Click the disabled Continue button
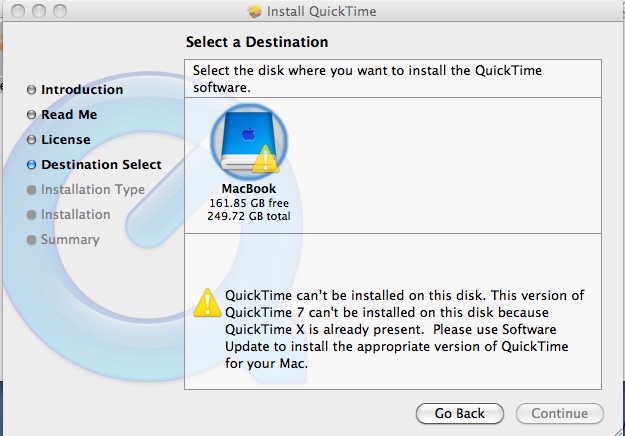625x436 pixels. coord(560,413)
